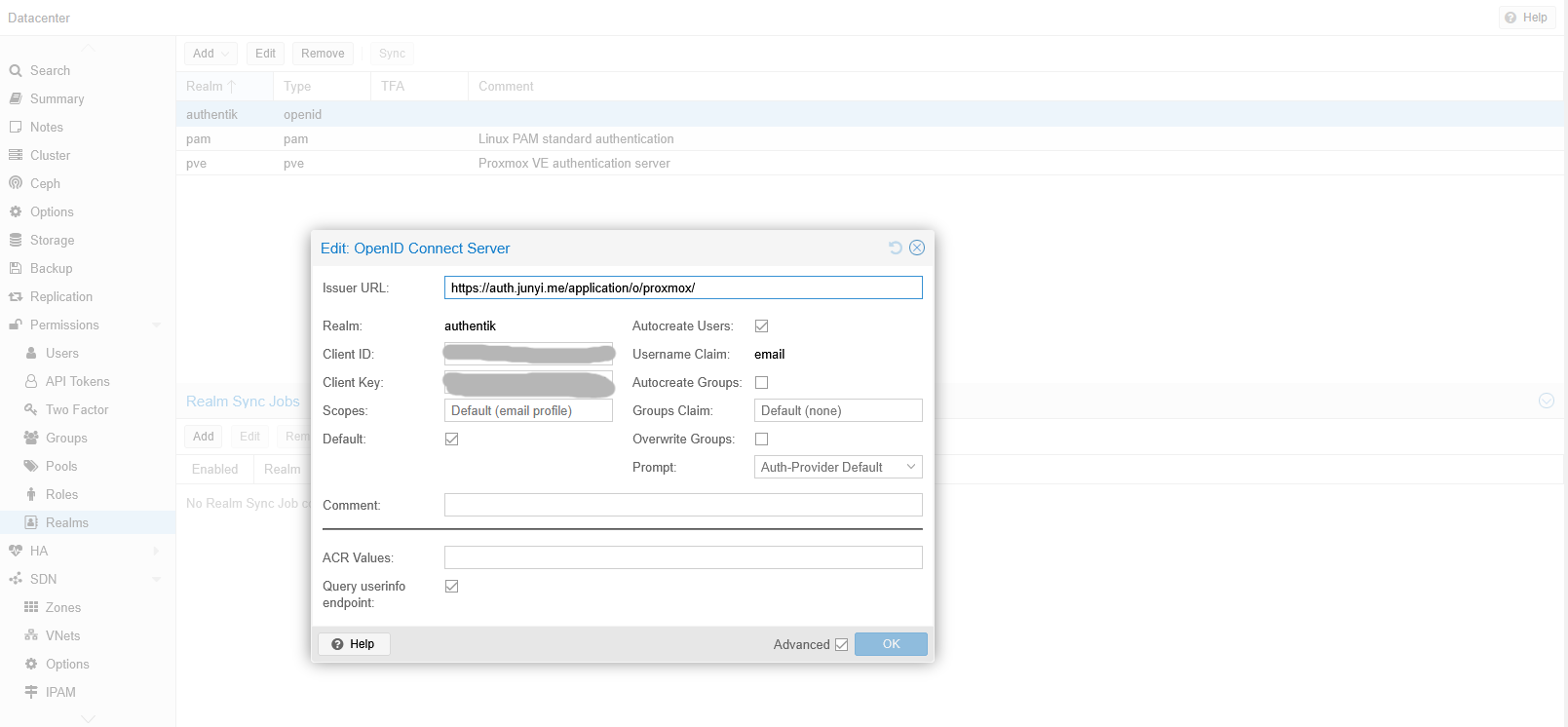Click the Replication arrows icon
The height and width of the screenshot is (727, 1568).
point(16,296)
